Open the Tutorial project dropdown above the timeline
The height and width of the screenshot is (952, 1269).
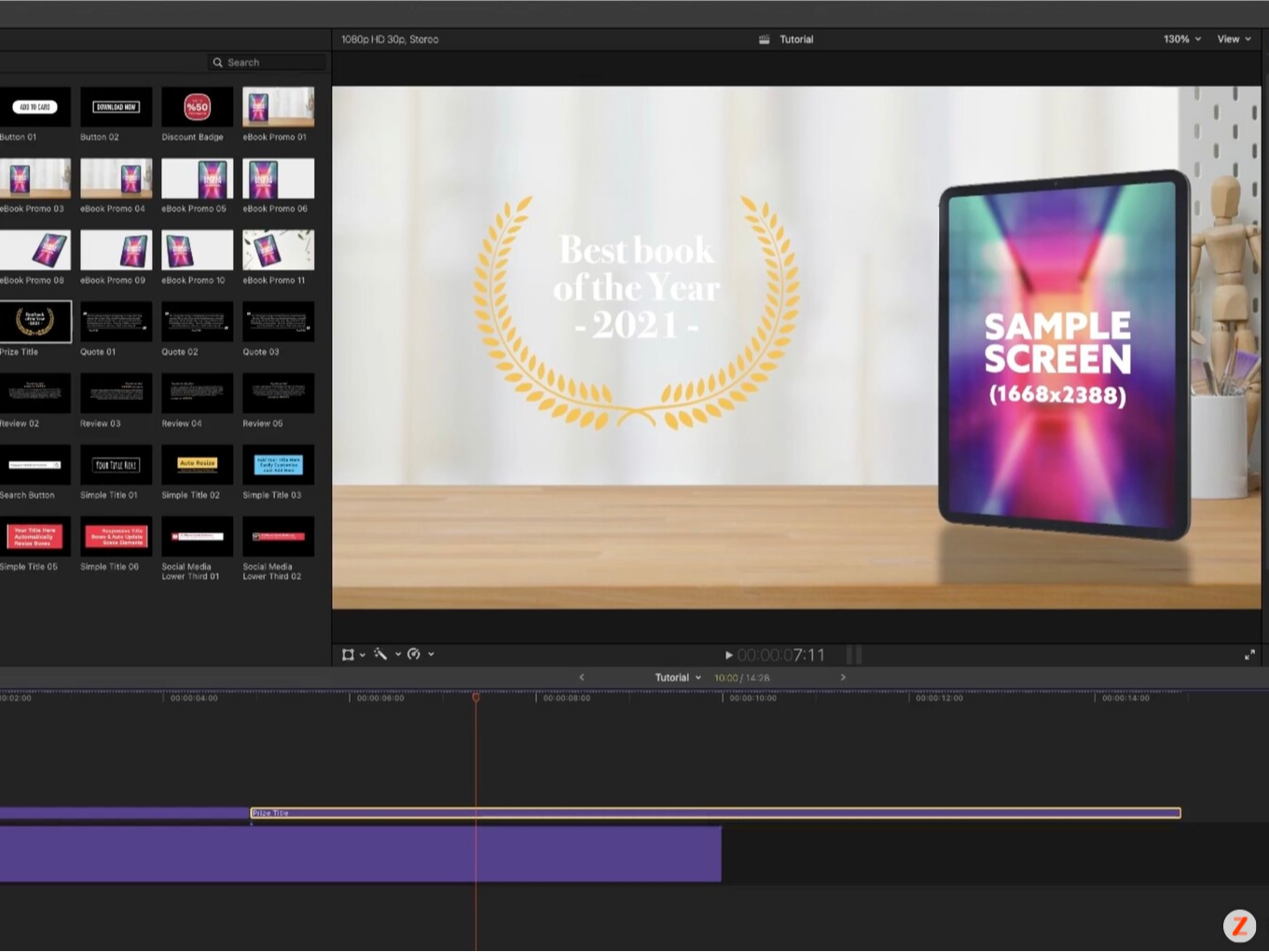click(x=678, y=677)
